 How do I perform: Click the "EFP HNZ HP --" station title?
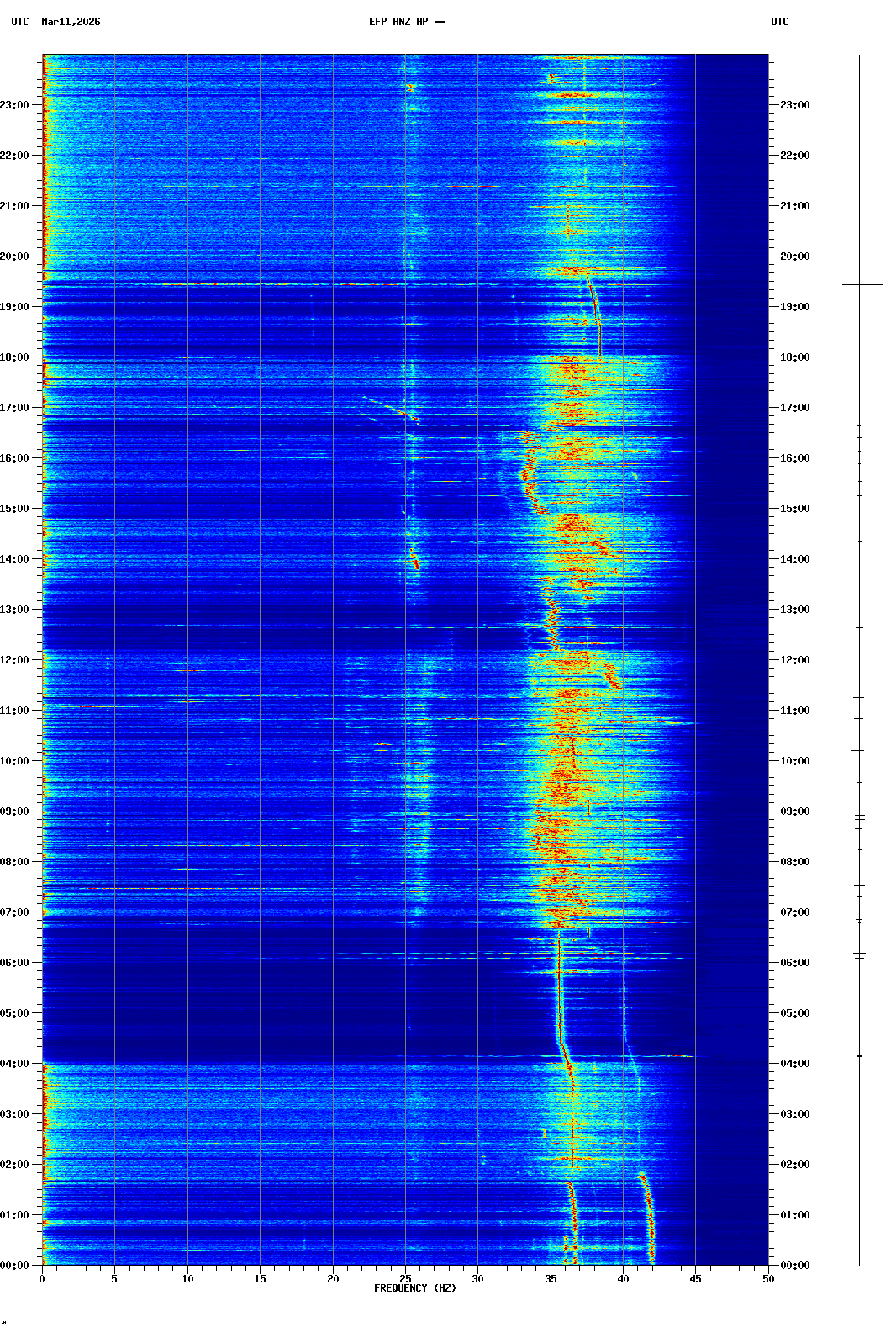tap(407, 22)
